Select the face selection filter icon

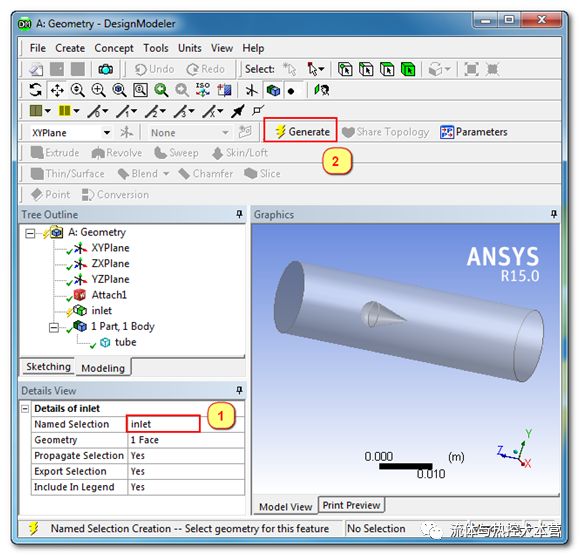pos(387,69)
